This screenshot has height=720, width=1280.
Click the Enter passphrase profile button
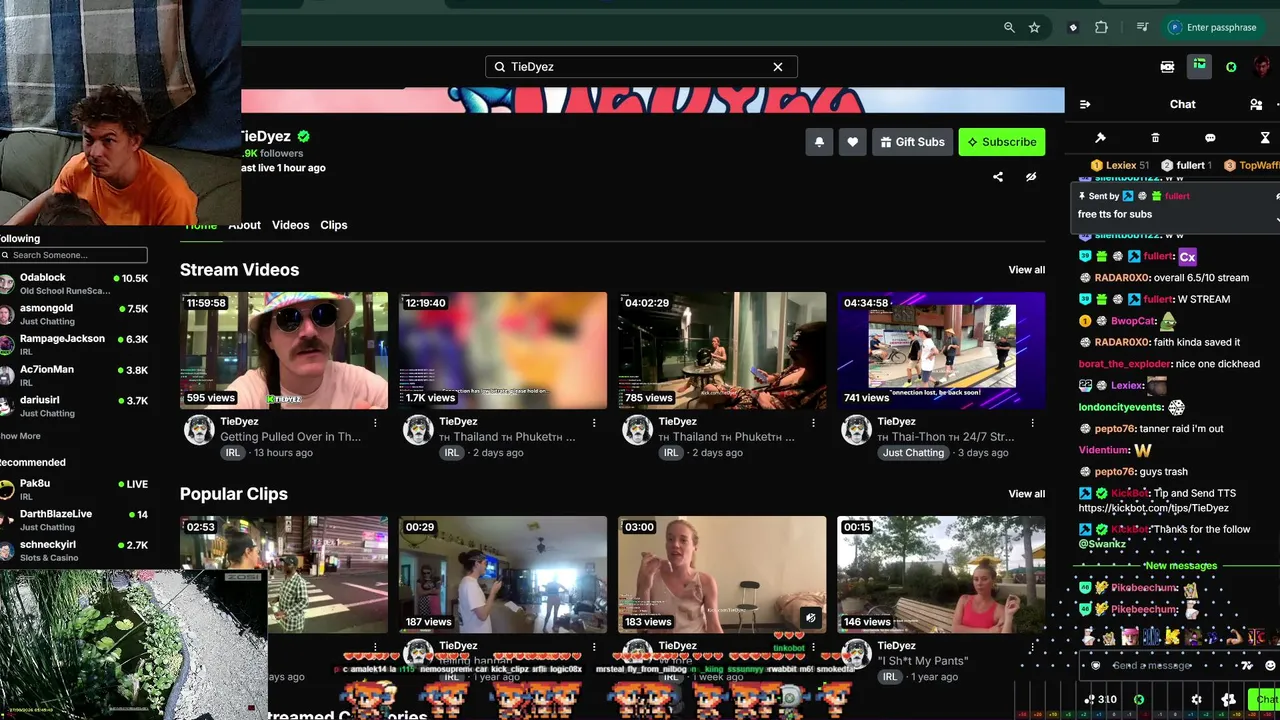click(1212, 28)
